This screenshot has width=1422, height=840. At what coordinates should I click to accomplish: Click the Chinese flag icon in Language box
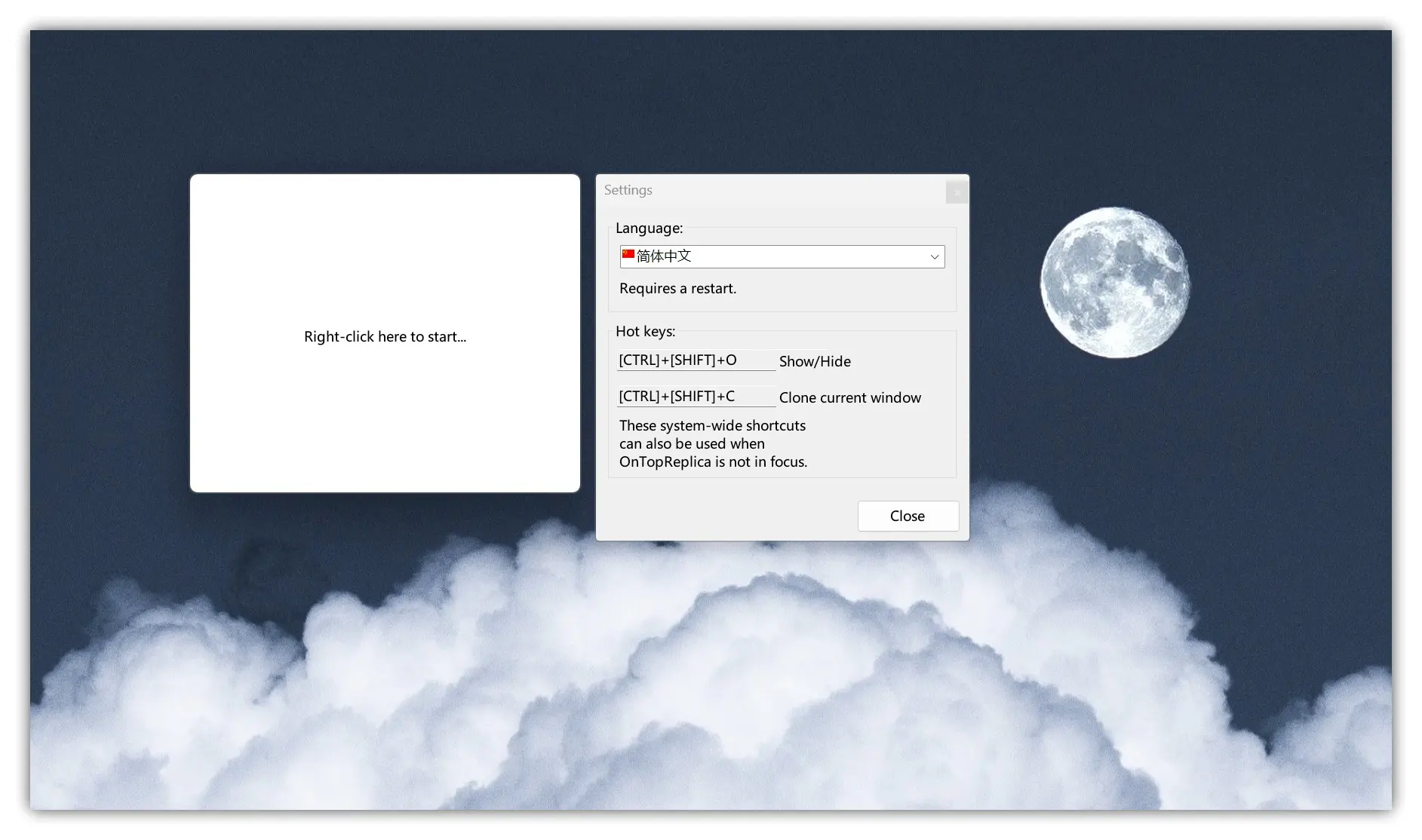pyautogui.click(x=628, y=255)
